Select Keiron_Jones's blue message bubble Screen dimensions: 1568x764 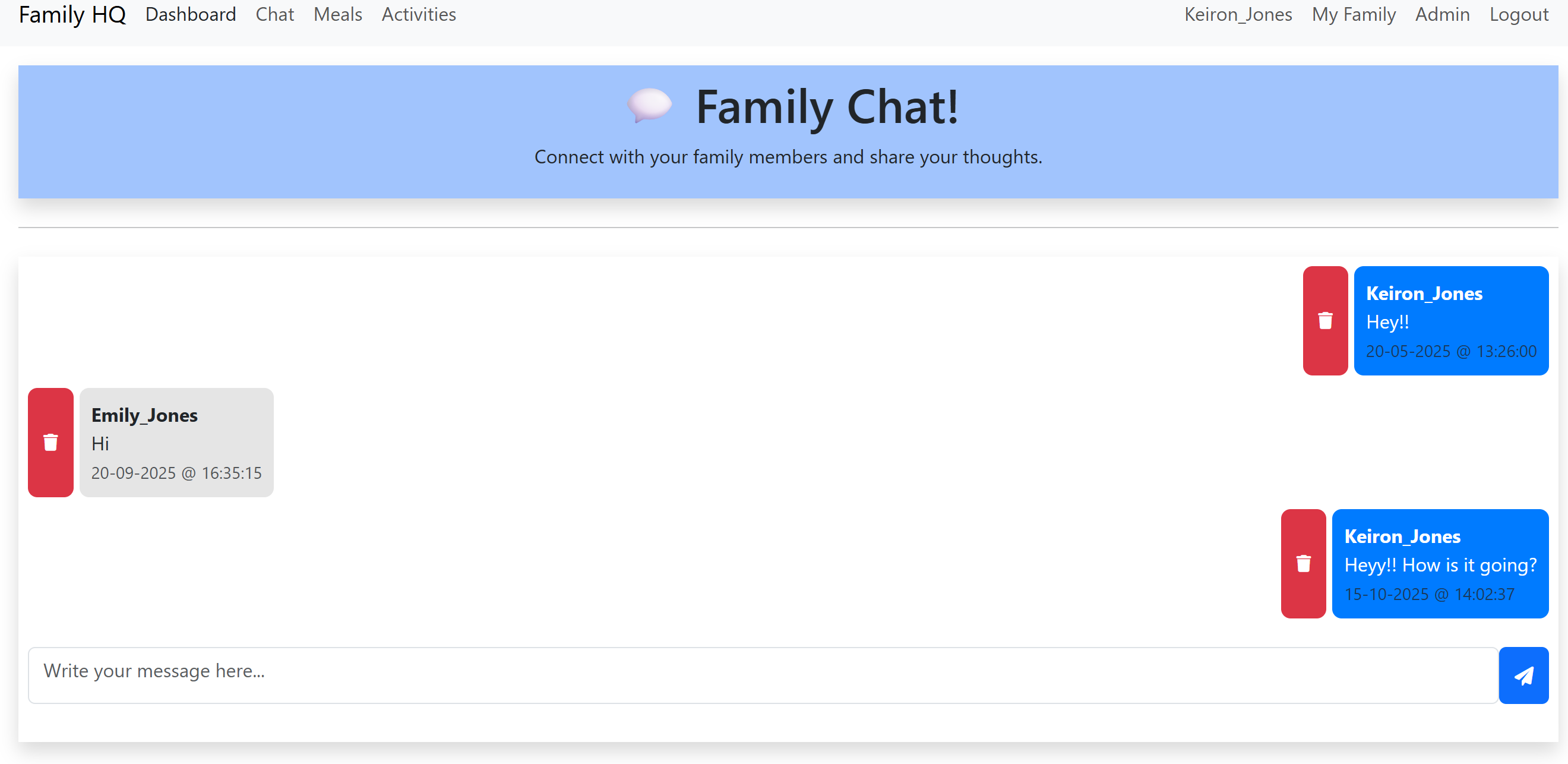click(x=1451, y=321)
